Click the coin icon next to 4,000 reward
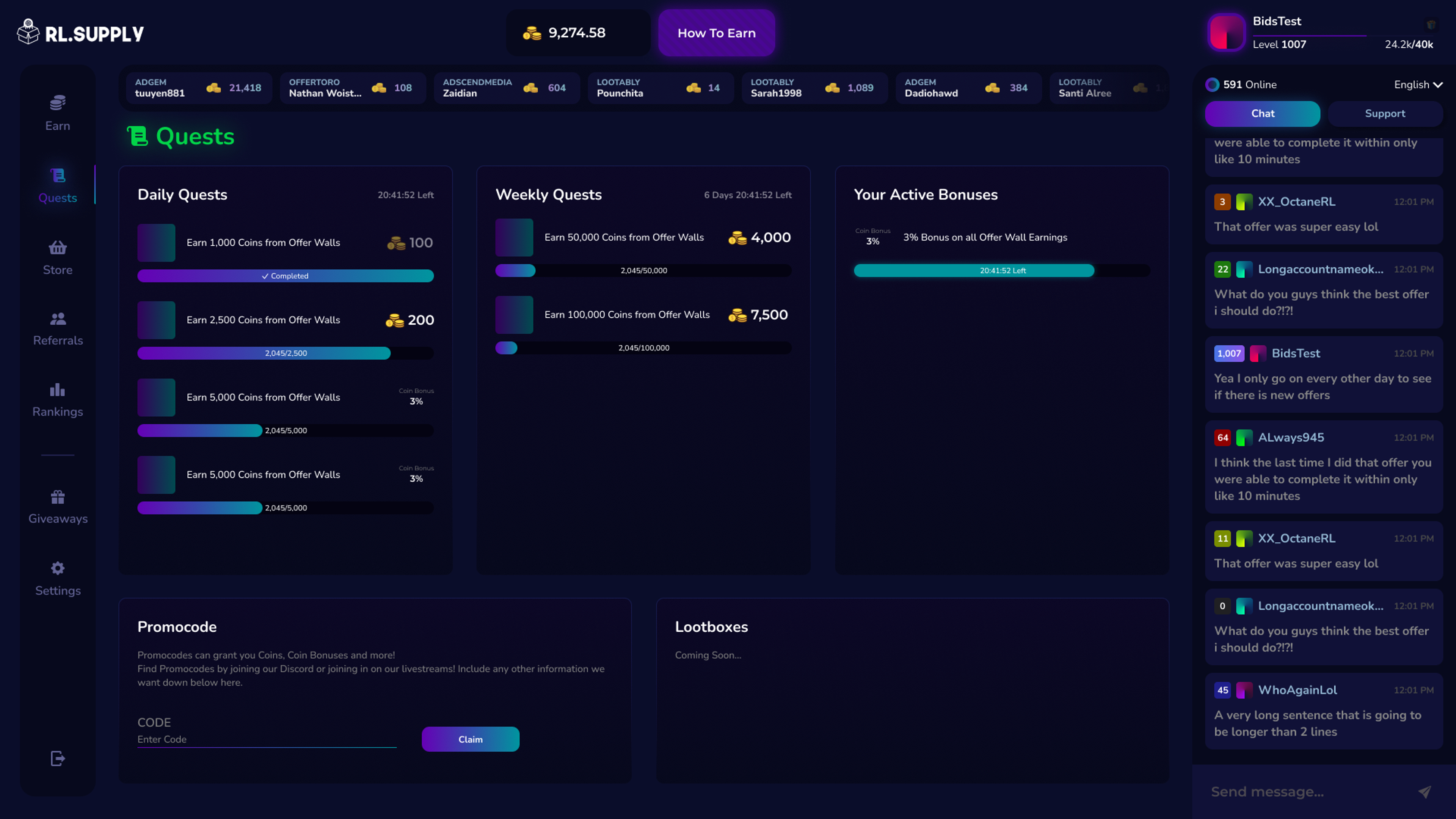Viewport: 1456px width, 819px height. pos(737,238)
